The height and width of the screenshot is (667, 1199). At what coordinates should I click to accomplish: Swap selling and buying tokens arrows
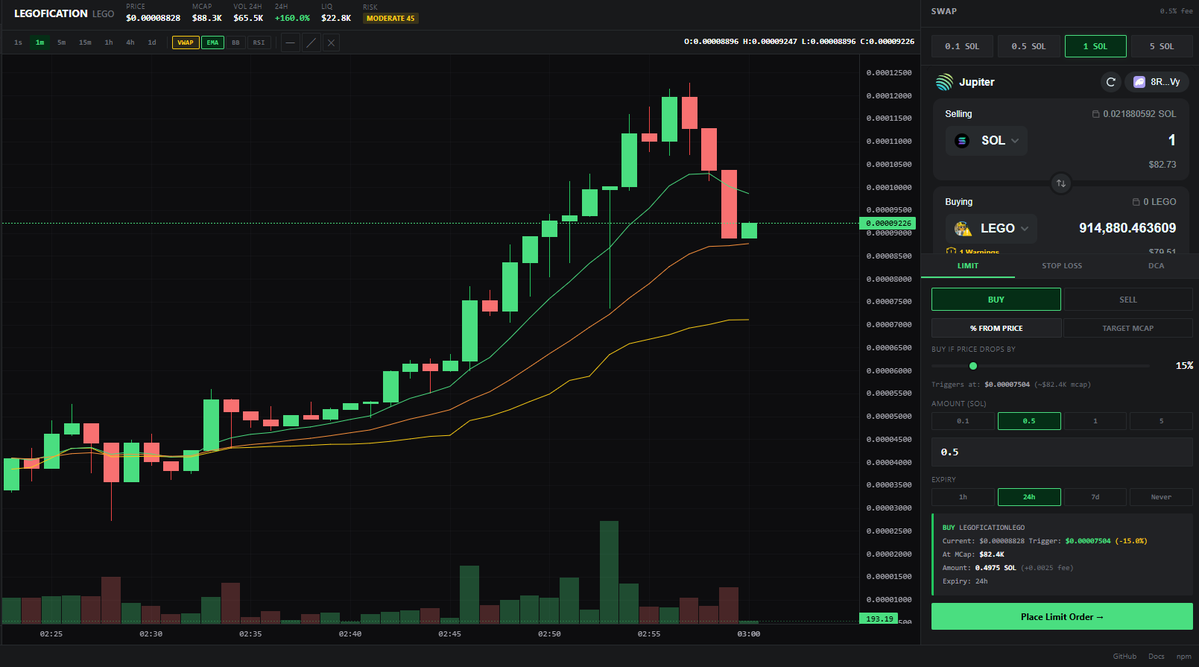tap(1061, 184)
